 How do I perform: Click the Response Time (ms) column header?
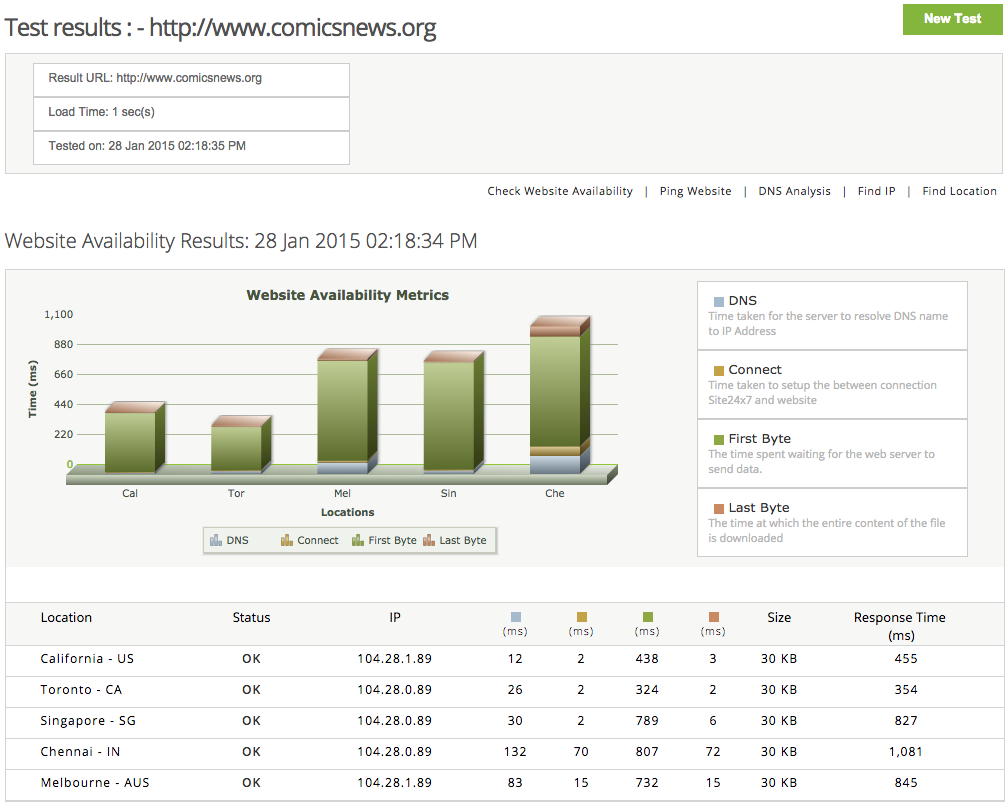click(900, 626)
